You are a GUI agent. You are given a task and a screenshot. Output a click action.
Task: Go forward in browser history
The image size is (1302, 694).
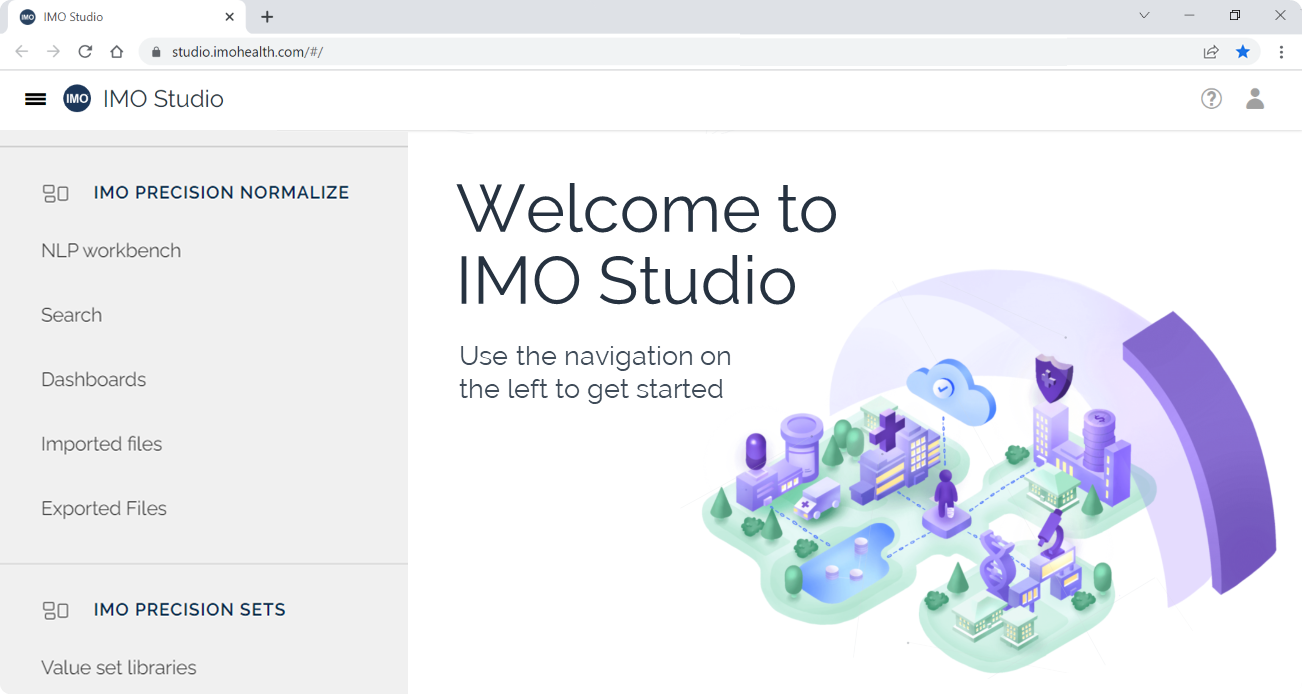coord(54,52)
